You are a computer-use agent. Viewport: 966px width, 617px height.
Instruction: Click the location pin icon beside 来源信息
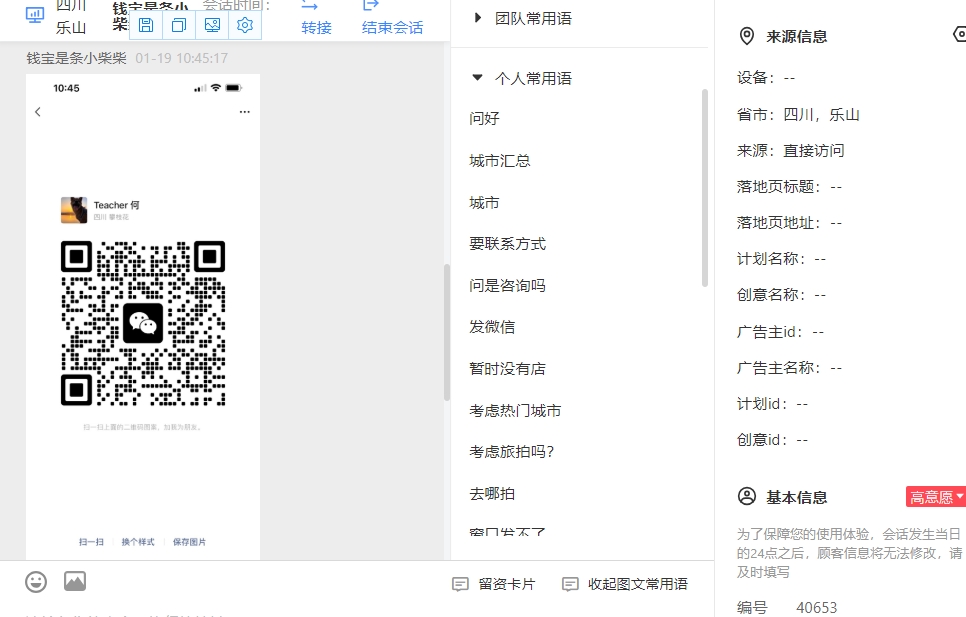(x=747, y=36)
